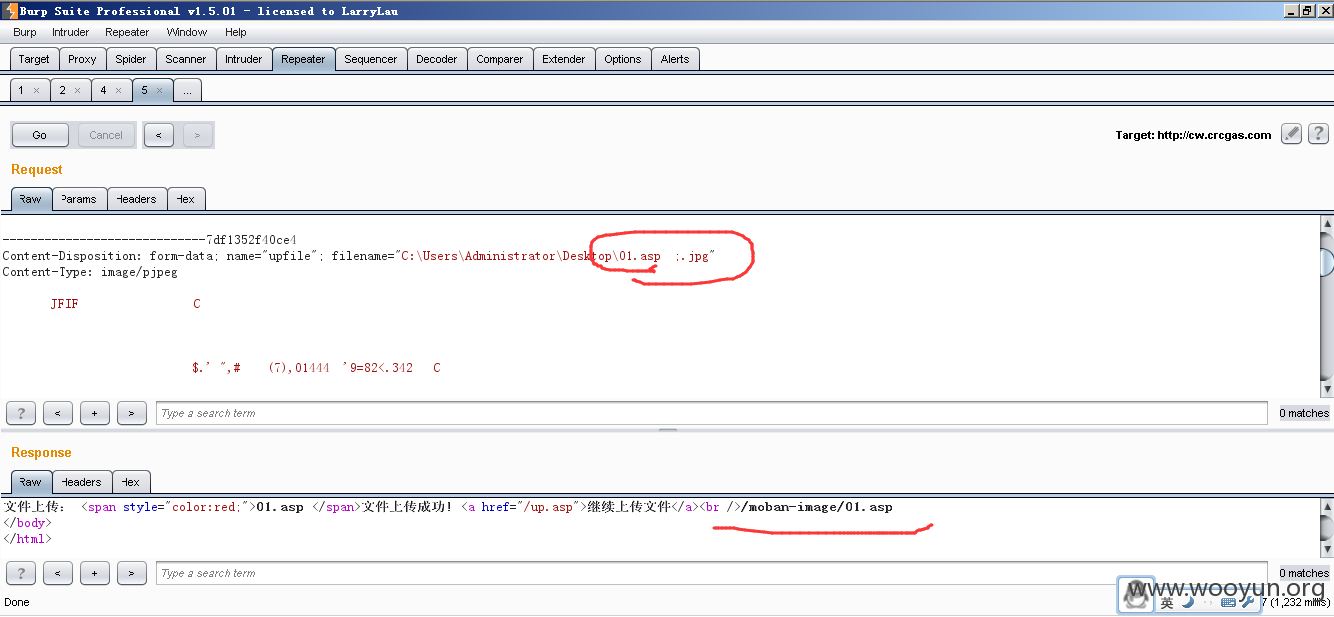The image size is (1334, 617).
Task: Show request Params view
Action: pyautogui.click(x=79, y=199)
